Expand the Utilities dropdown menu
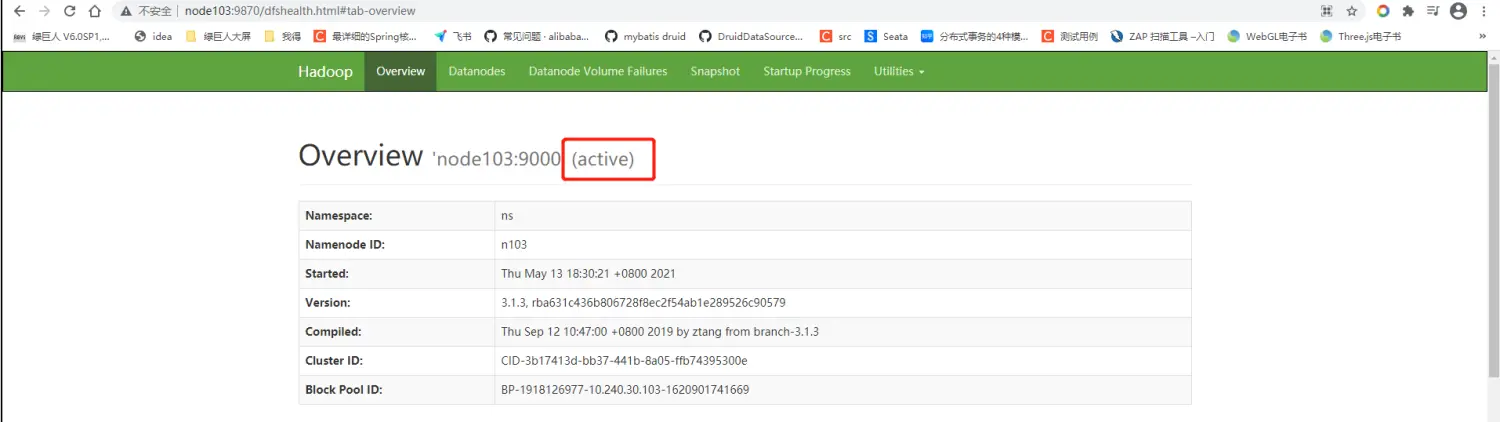This screenshot has width=1500, height=422. coord(898,71)
